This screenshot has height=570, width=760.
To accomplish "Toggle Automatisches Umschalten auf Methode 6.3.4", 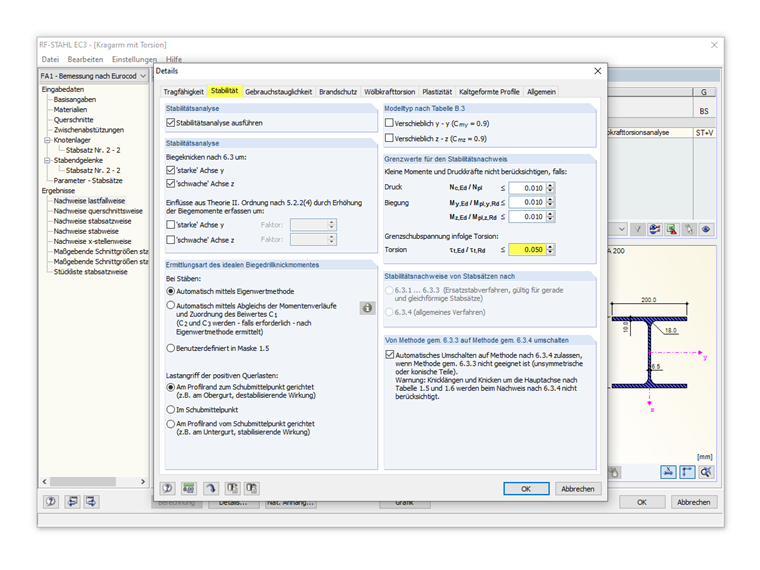I will point(390,355).
